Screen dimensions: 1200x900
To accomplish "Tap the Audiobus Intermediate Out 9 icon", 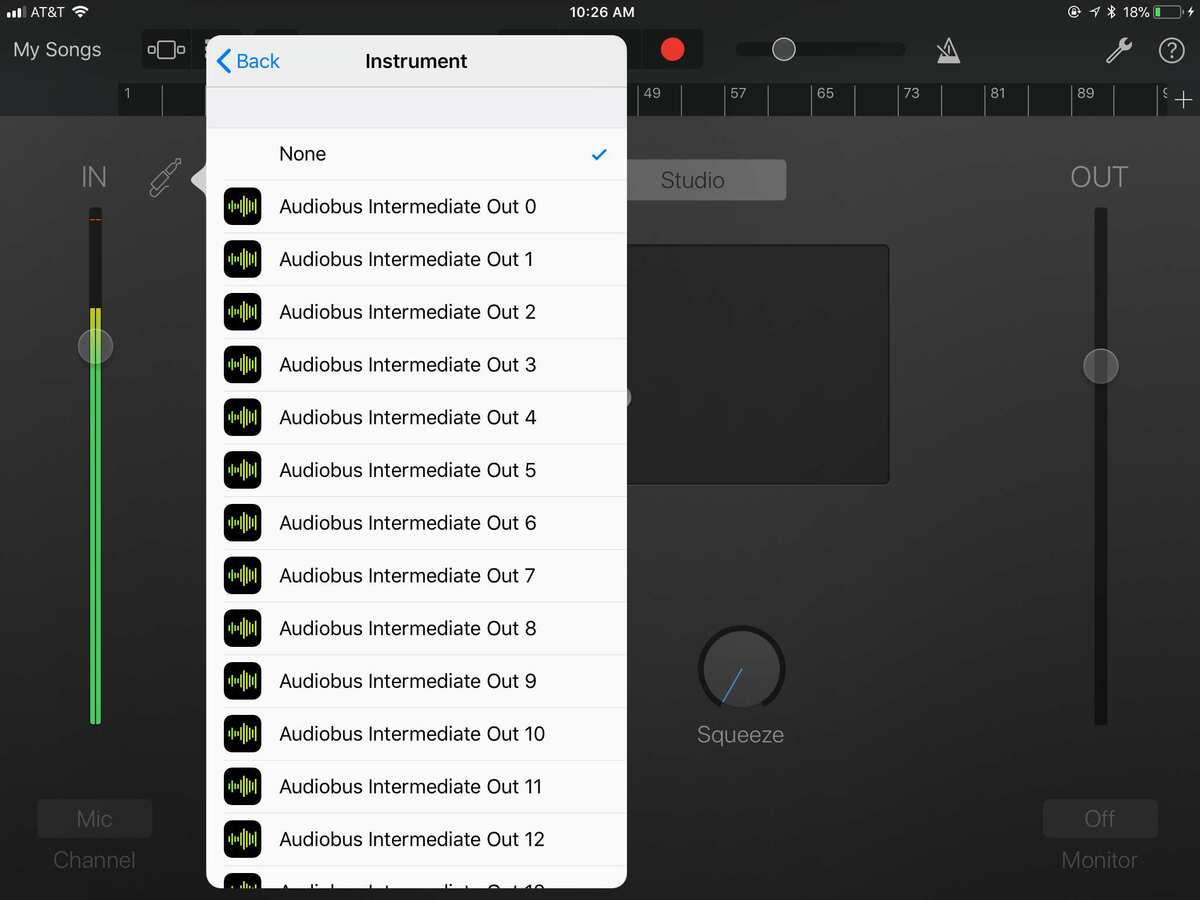I will [x=242, y=681].
